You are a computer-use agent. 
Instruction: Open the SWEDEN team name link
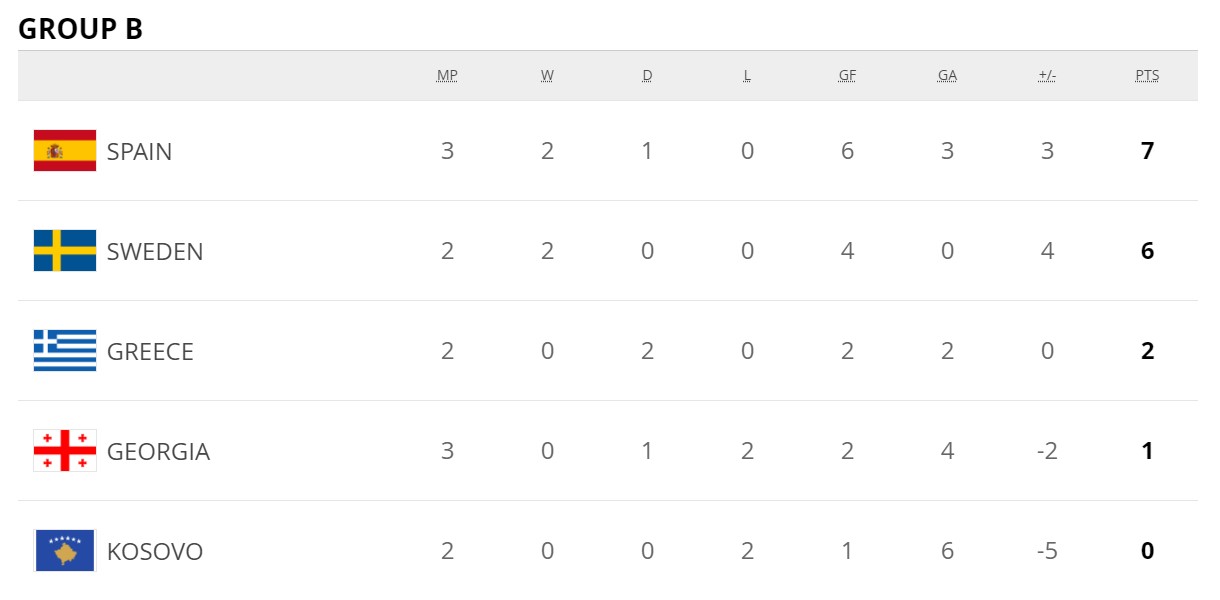point(155,251)
